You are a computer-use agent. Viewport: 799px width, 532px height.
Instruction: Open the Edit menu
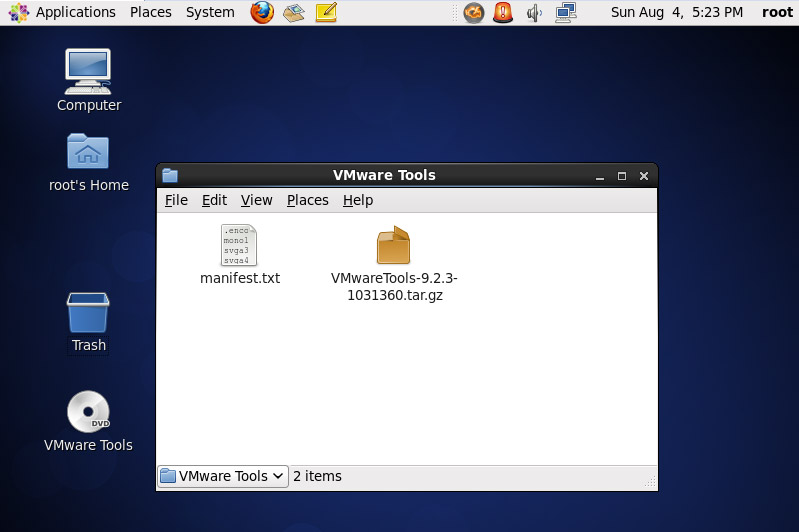pos(214,200)
